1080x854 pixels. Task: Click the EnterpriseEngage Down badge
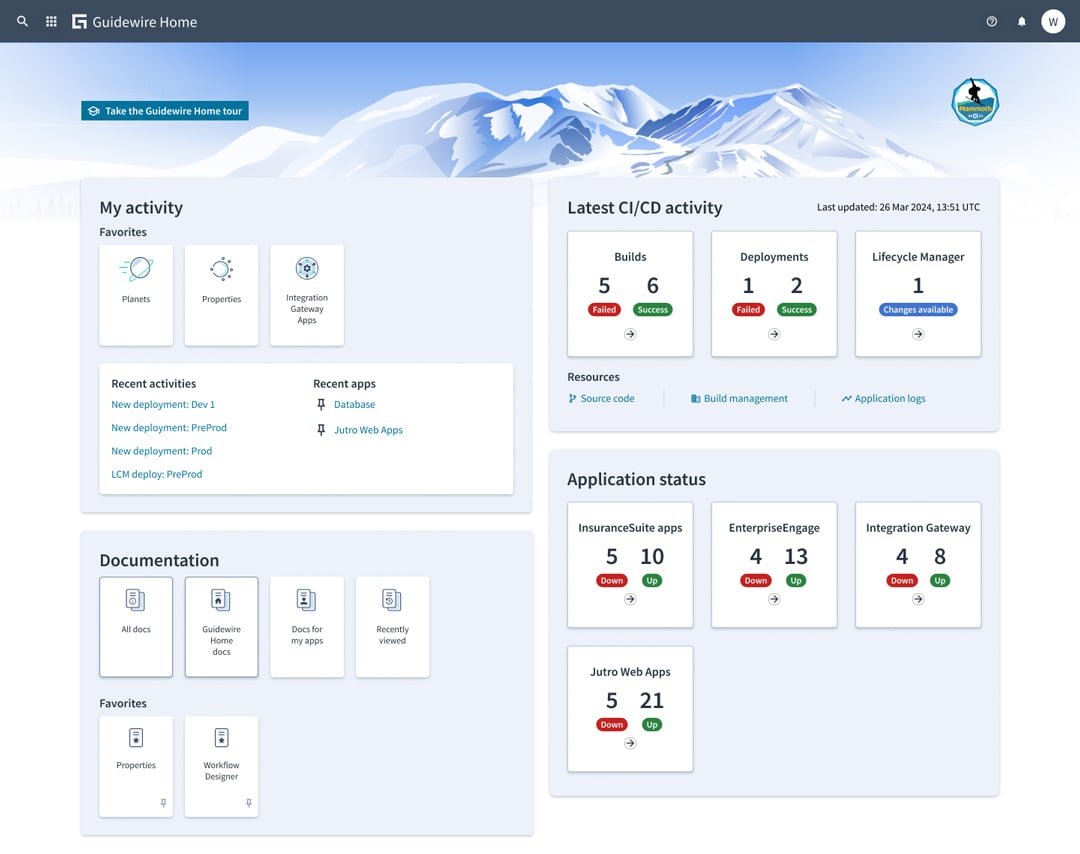756,581
